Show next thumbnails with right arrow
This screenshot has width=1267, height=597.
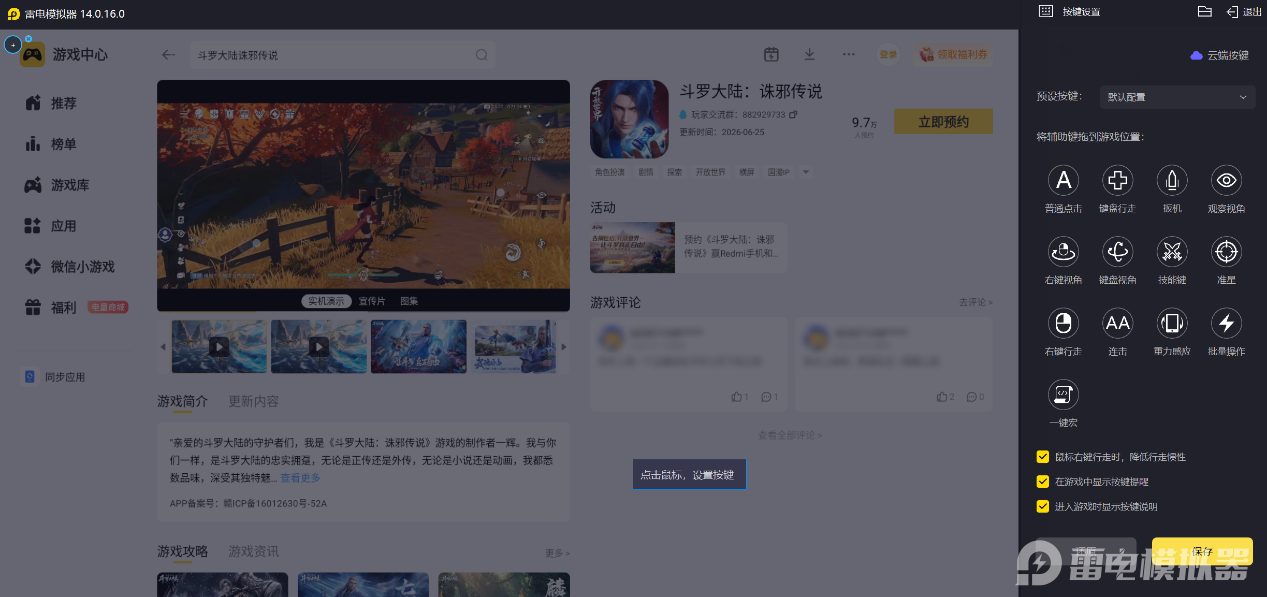(x=563, y=347)
